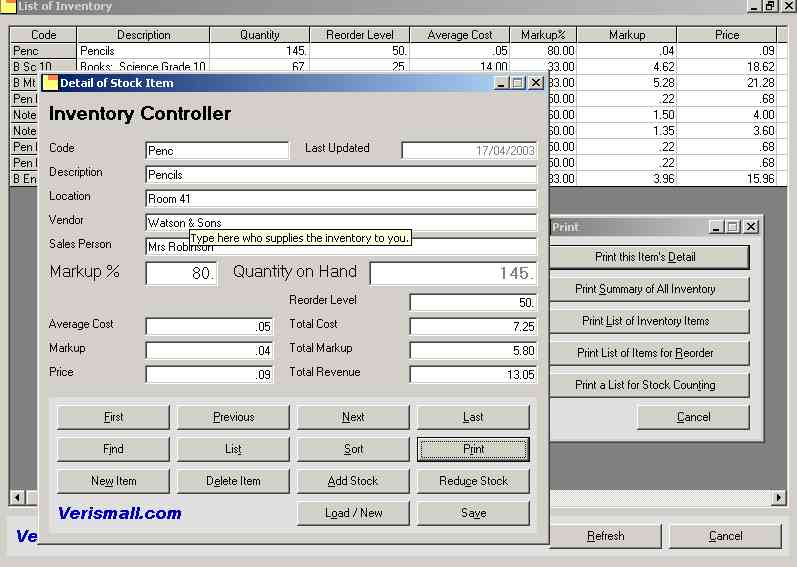This screenshot has height=567, width=797.
Task: Create a New Item
Action: [113, 481]
